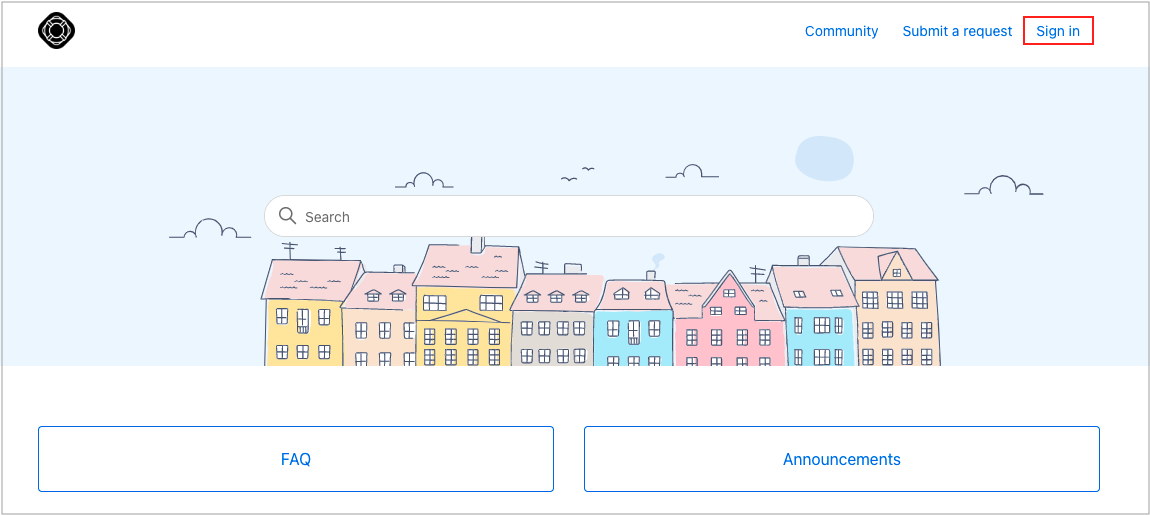Click the magnifying glass search icon
The height and width of the screenshot is (516, 1150).
(x=288, y=215)
